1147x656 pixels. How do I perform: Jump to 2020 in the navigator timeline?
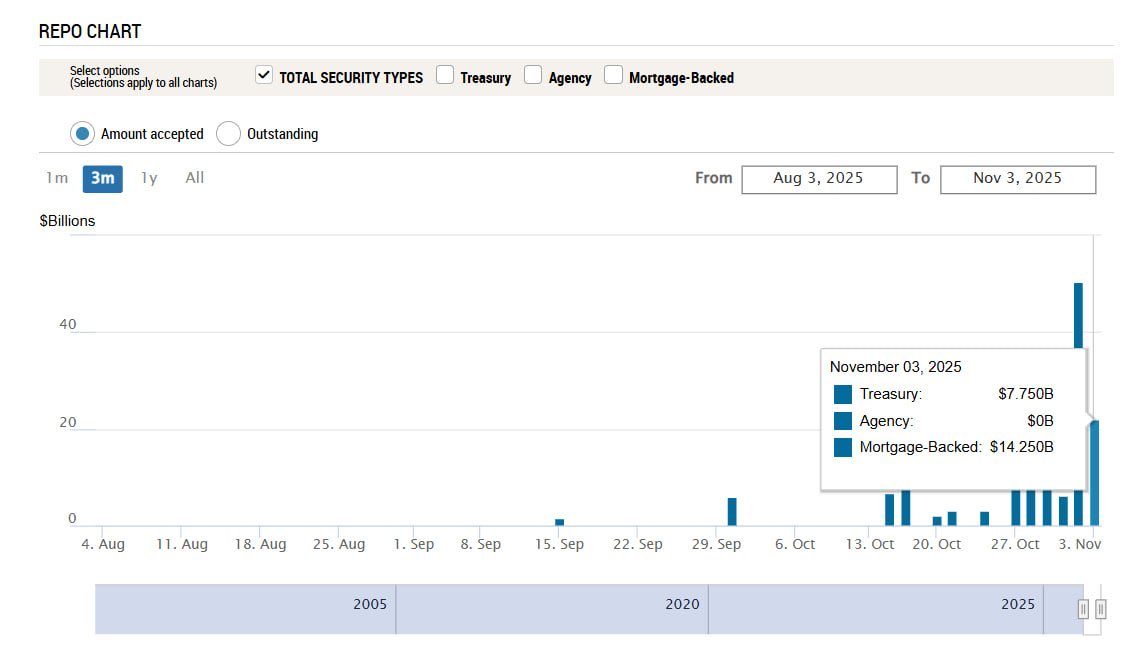pos(682,604)
